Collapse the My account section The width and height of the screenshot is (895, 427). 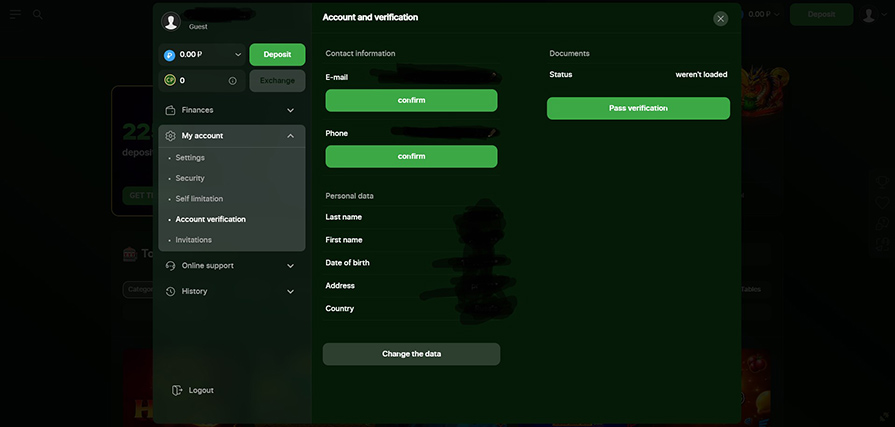290,136
